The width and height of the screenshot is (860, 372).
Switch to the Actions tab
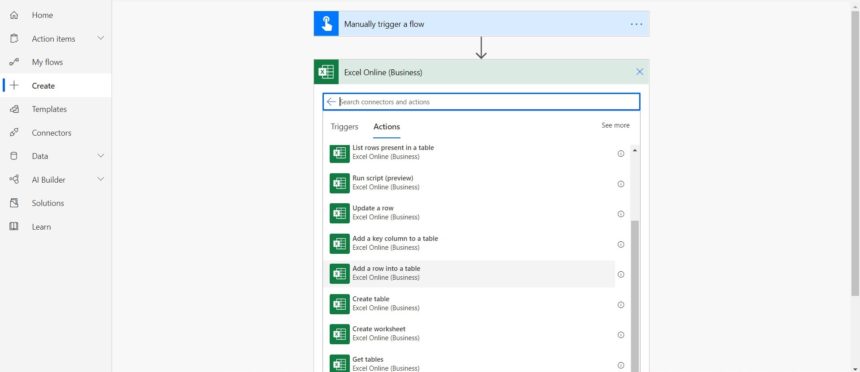coord(387,127)
